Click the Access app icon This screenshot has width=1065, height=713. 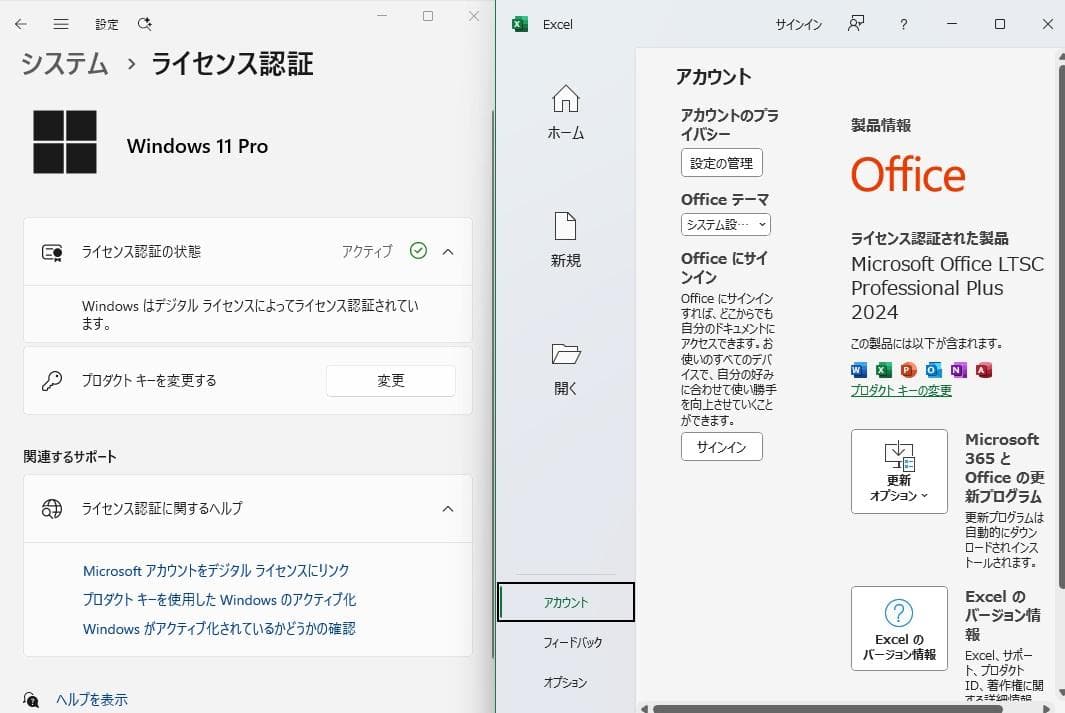pos(982,370)
